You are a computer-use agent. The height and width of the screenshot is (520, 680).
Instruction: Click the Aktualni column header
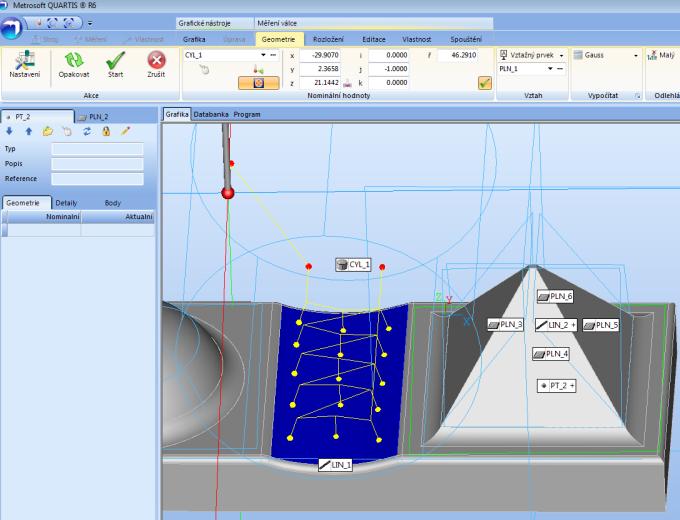tap(118, 217)
